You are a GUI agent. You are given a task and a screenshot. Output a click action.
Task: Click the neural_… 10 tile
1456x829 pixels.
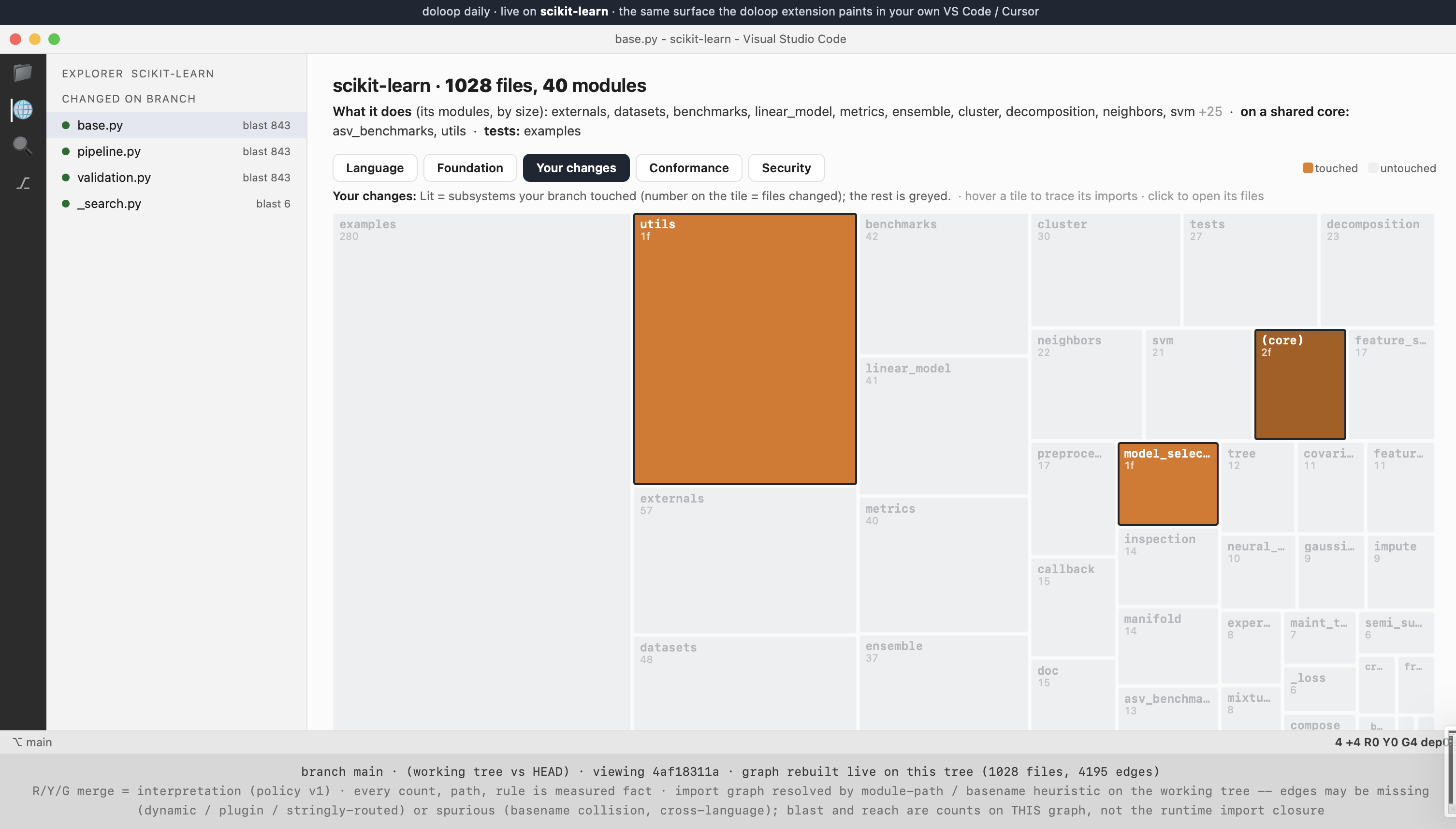tap(1258, 572)
